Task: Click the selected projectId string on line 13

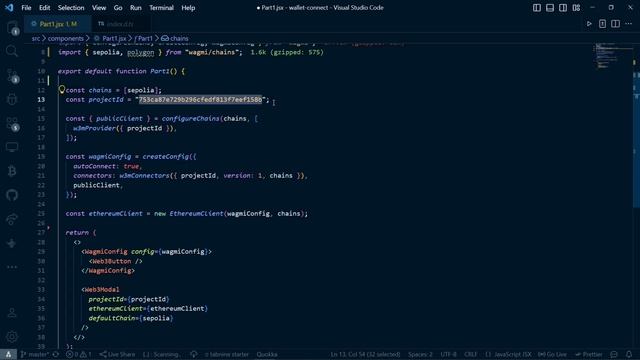Action: click(200, 100)
